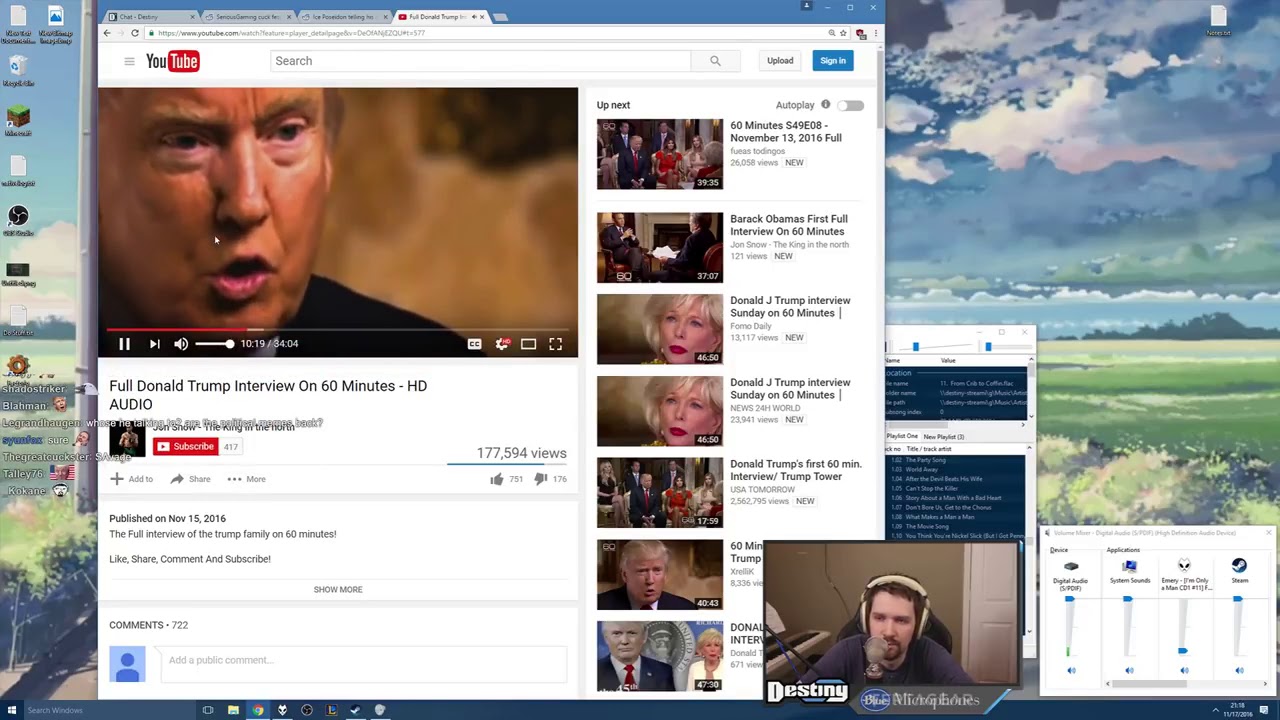
Task: Open NEWS 24H WORLD Trump interview thumbnail
Action: tap(660, 411)
